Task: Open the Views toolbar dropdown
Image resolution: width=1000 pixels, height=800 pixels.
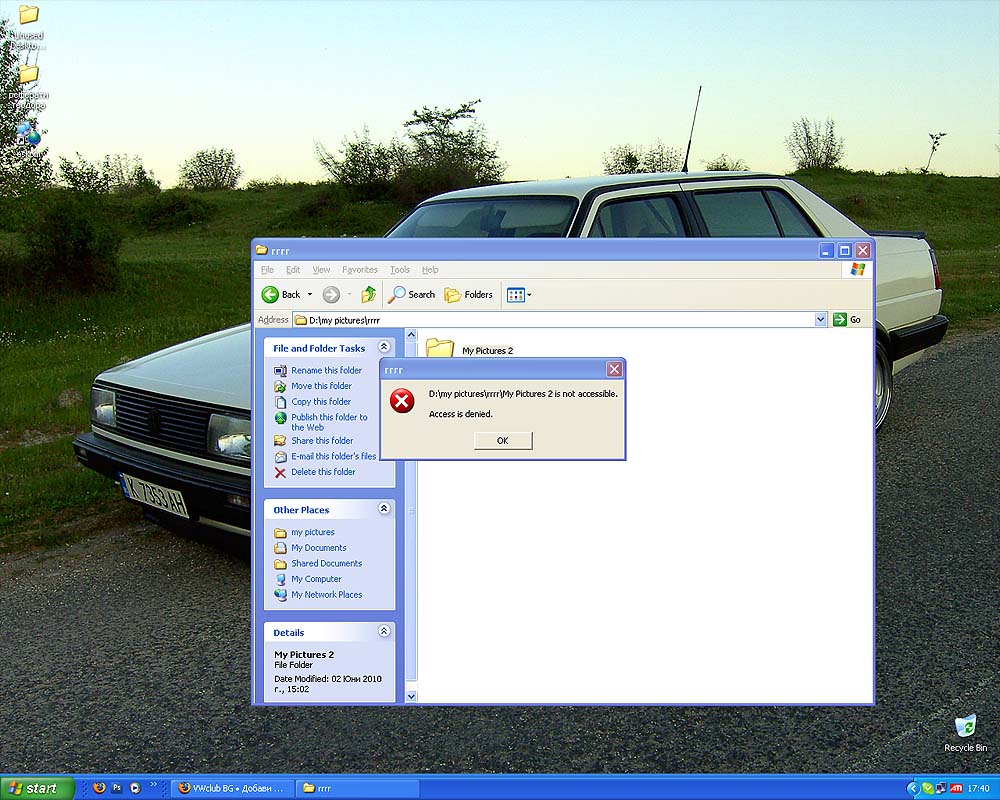Action: [x=519, y=294]
